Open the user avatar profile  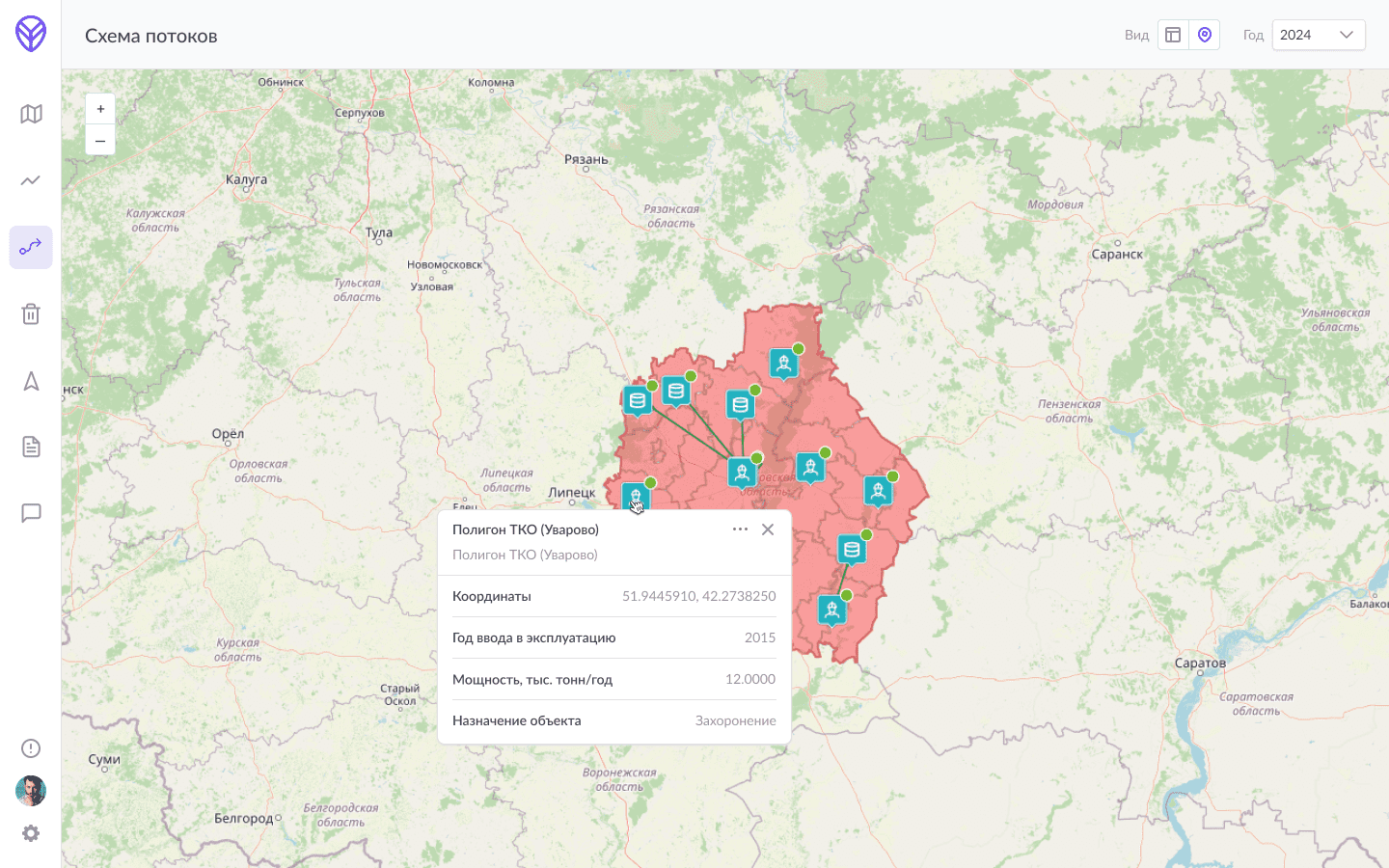coord(31,791)
